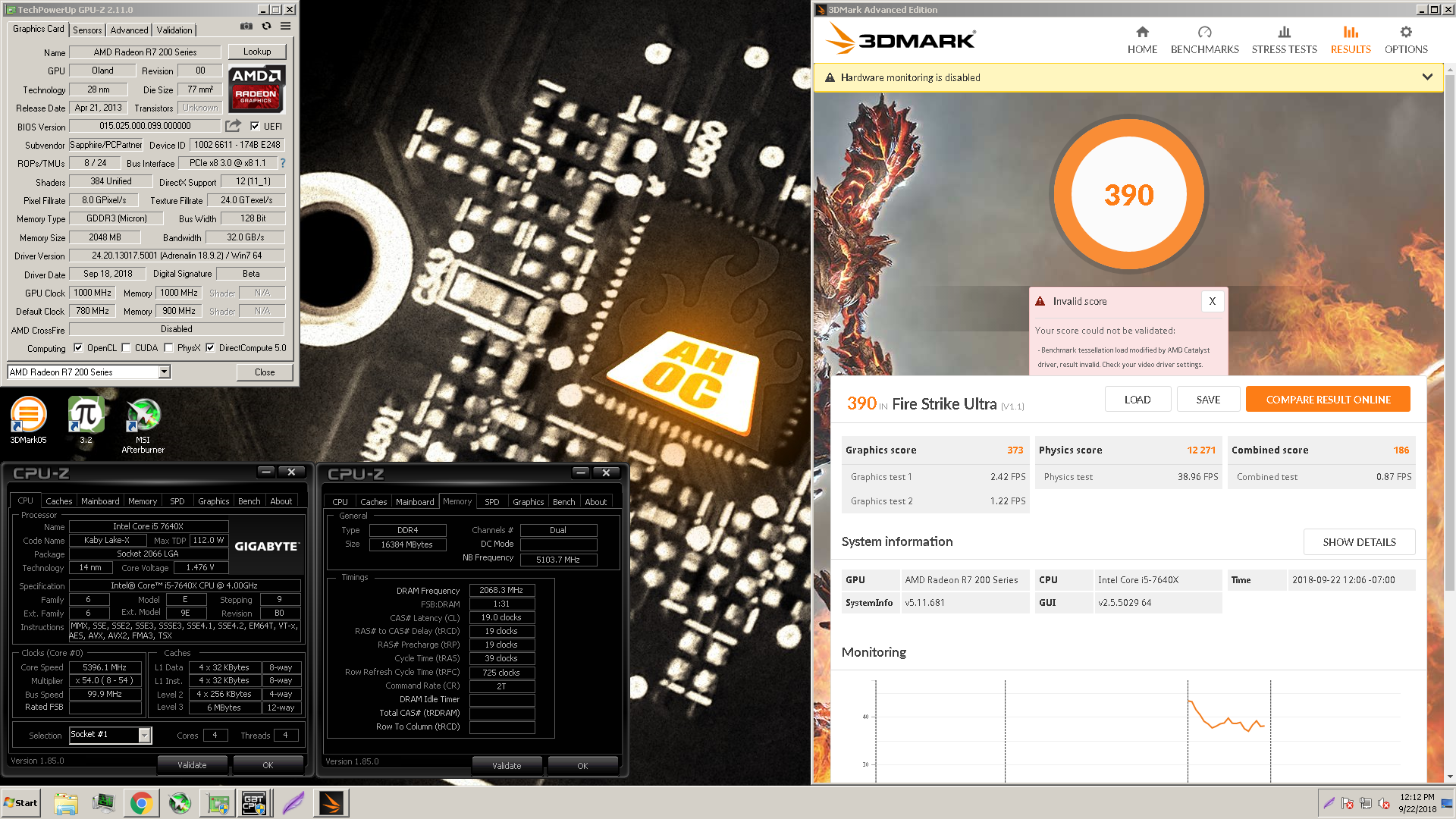Open the GPU-Z hamburger menu icon
This screenshot has width=1456, height=819.
[285, 26]
